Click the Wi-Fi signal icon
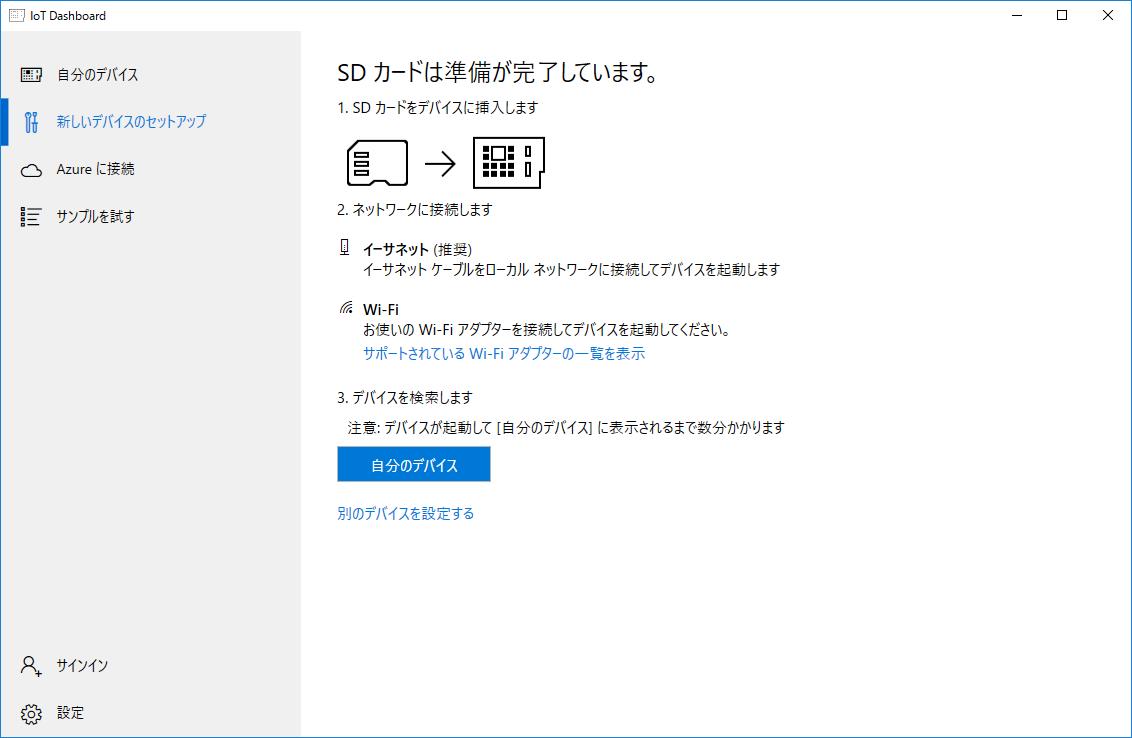1132x738 pixels. (x=347, y=308)
